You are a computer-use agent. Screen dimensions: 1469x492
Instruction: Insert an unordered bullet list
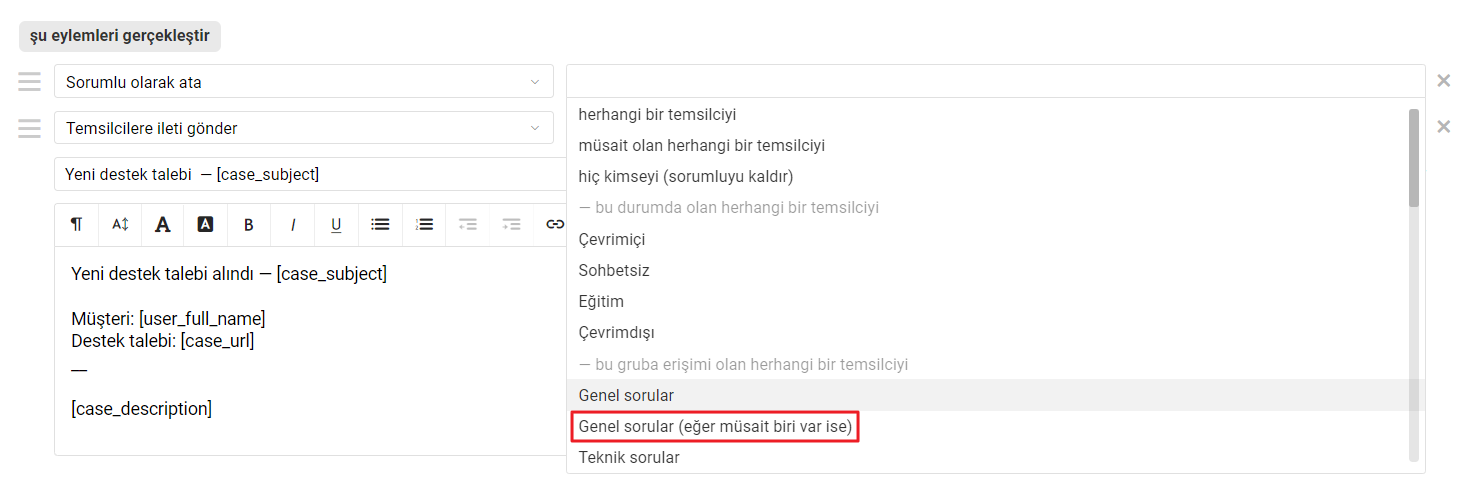click(380, 225)
